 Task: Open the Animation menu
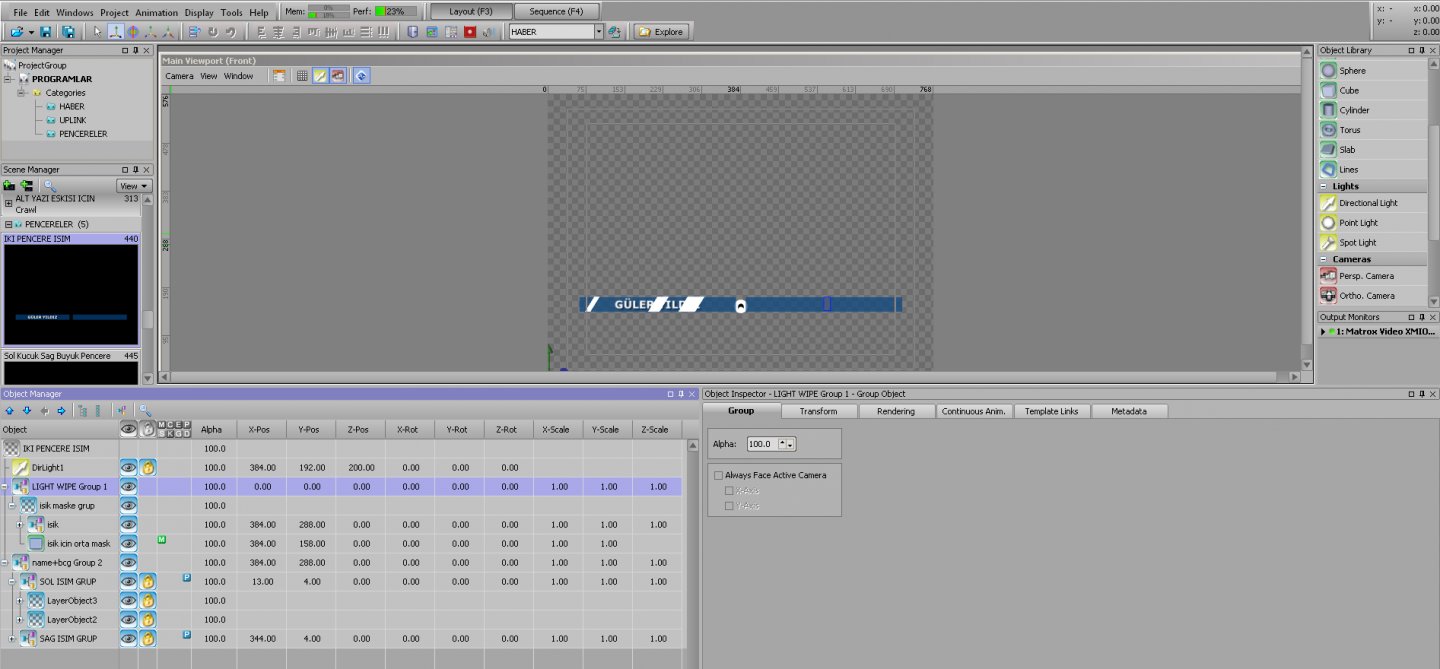[156, 13]
